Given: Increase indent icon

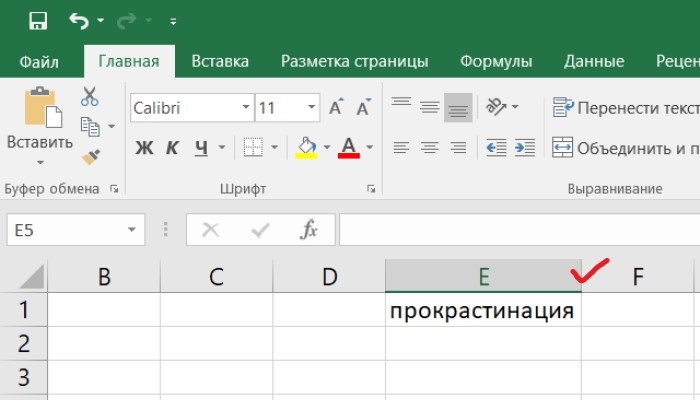Looking at the screenshot, I should [x=525, y=147].
